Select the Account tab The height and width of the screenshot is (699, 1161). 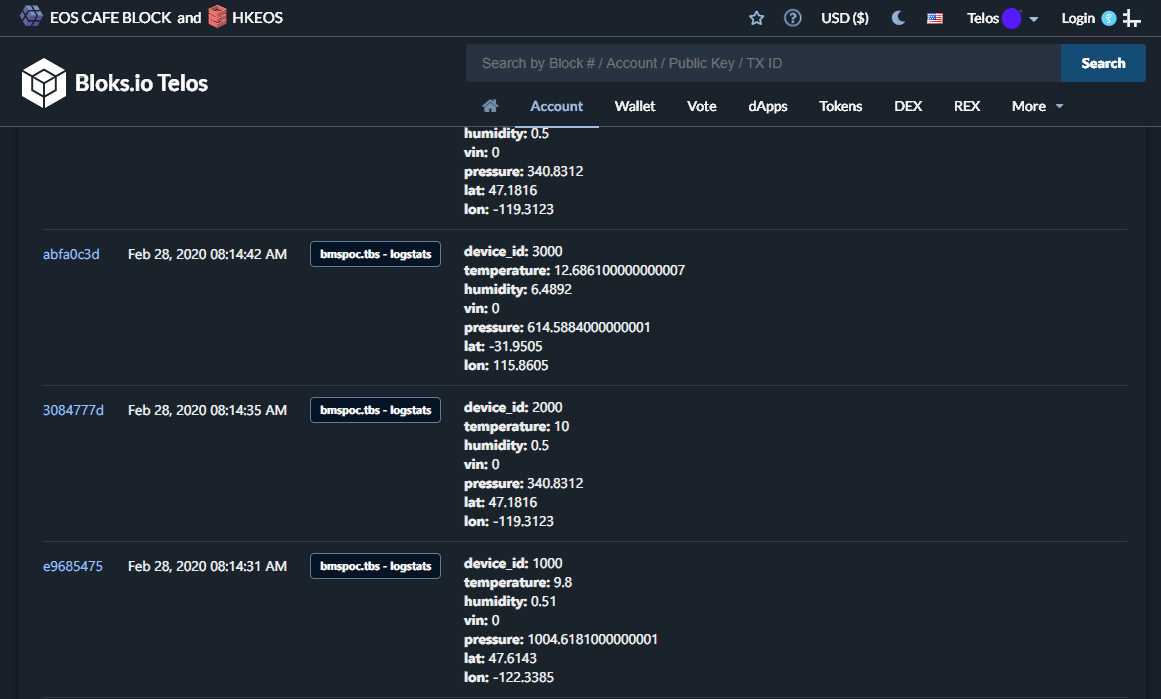(x=556, y=106)
